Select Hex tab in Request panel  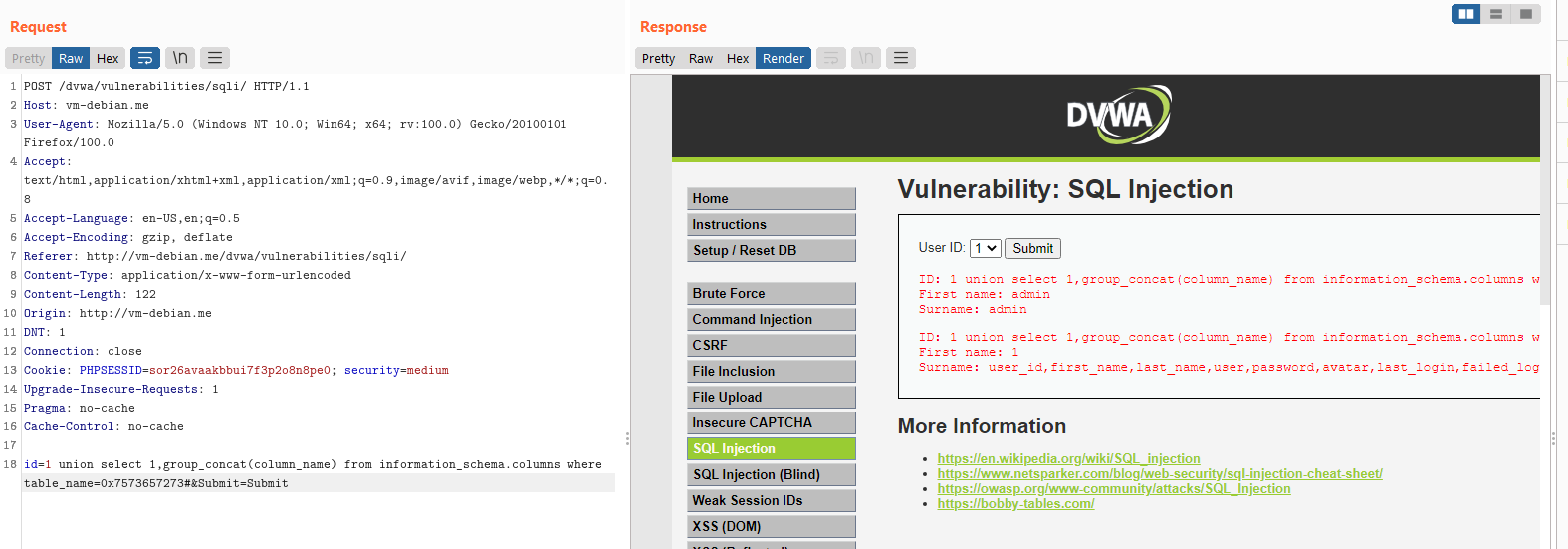tap(108, 58)
